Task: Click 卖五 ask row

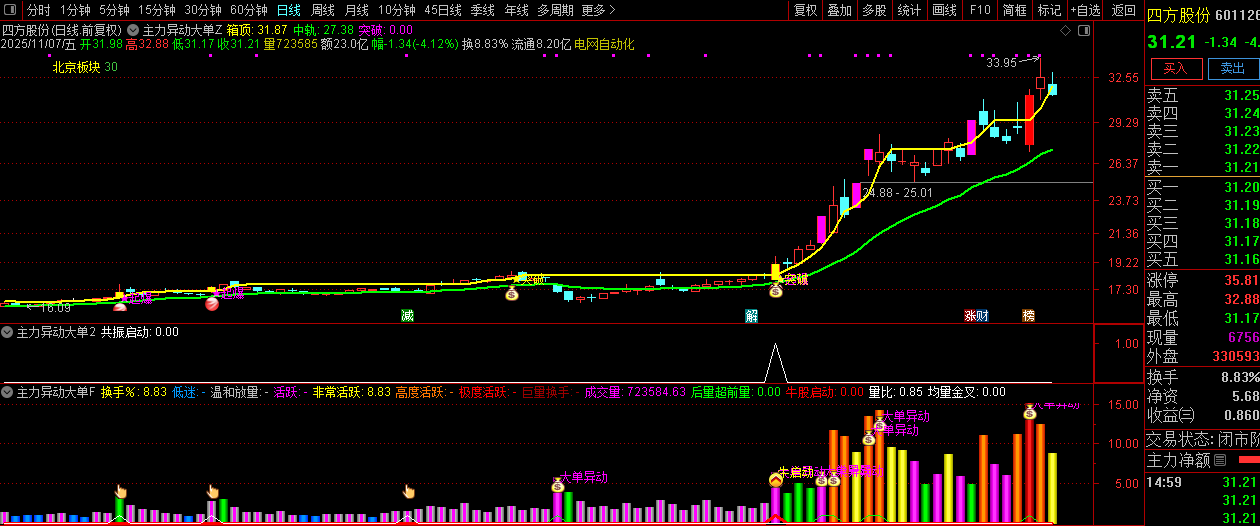Action: (1202, 95)
